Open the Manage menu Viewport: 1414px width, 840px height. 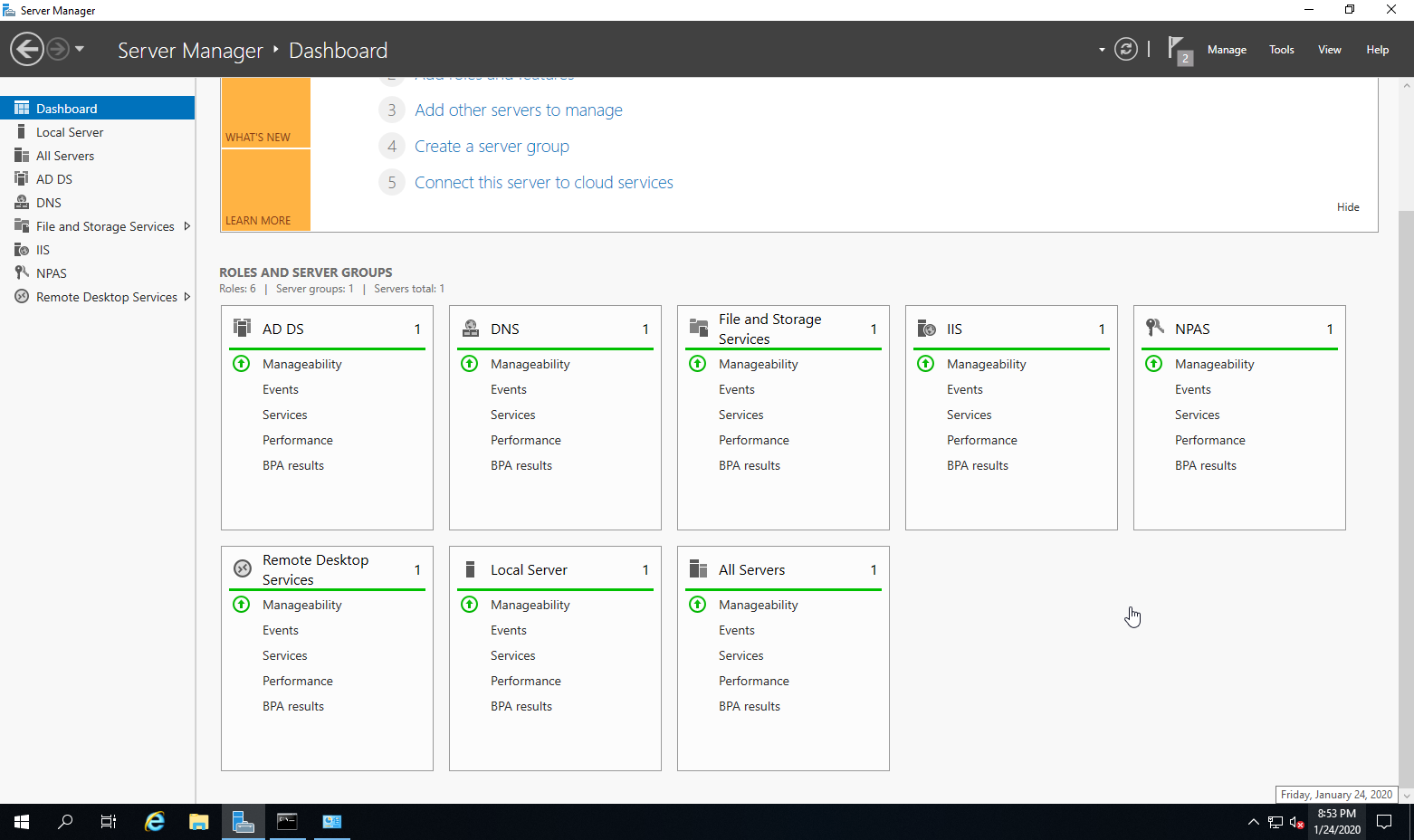(x=1227, y=50)
